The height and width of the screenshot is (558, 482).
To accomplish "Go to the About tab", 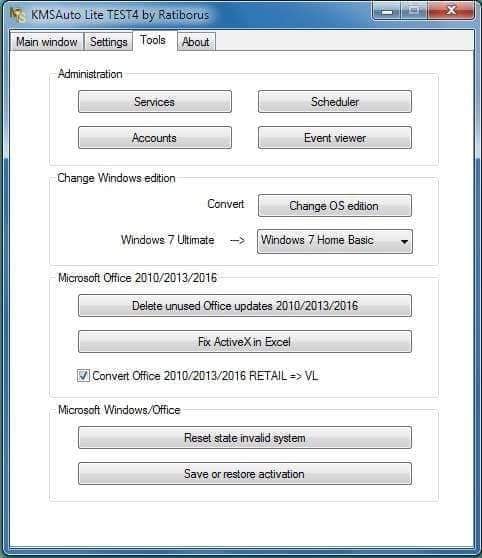I will [x=196, y=42].
